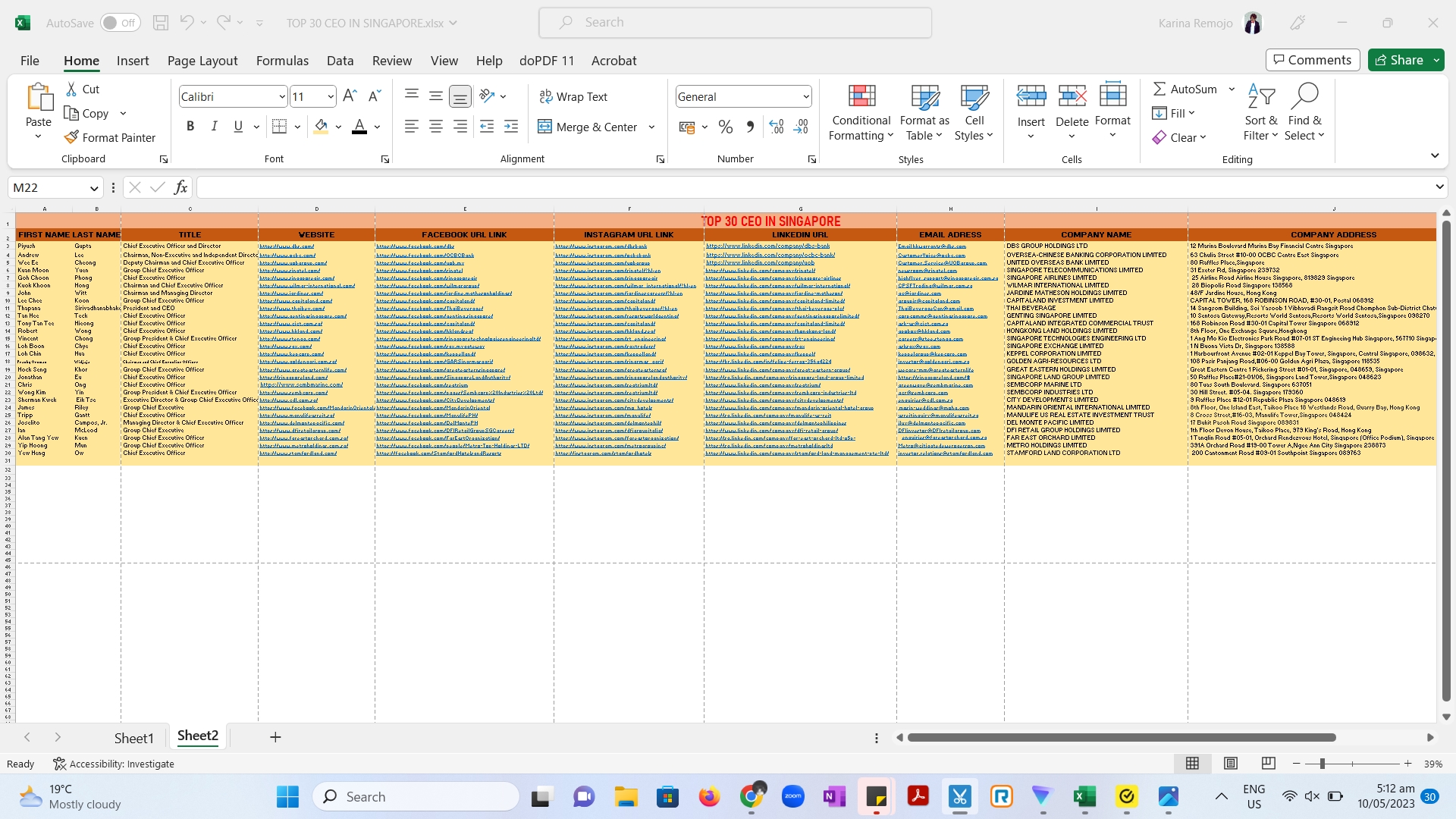The width and height of the screenshot is (1456, 819).
Task: Expand Conditional Formatting menu
Action: (861, 112)
